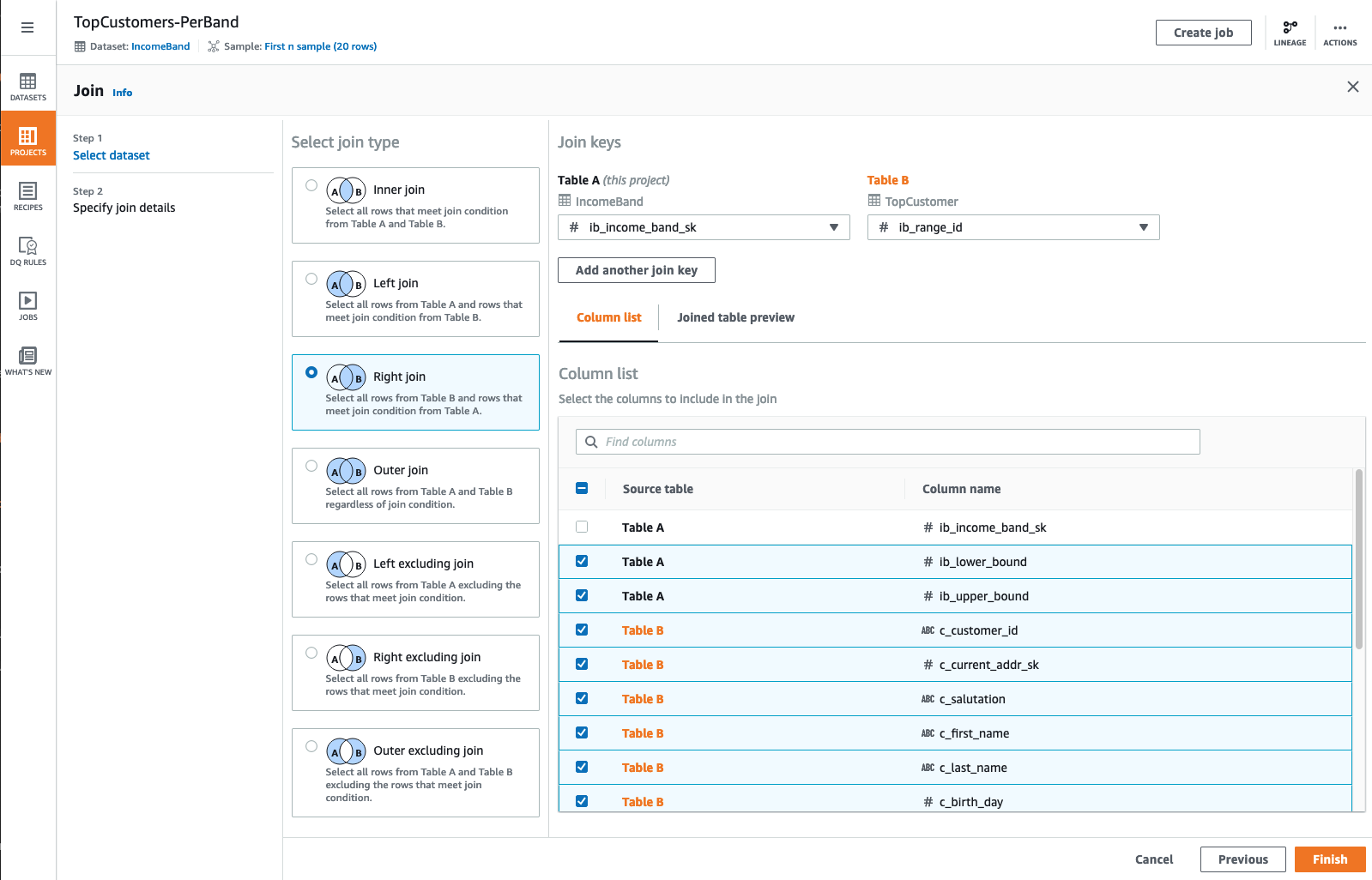Select the Left join radio button

[311, 279]
